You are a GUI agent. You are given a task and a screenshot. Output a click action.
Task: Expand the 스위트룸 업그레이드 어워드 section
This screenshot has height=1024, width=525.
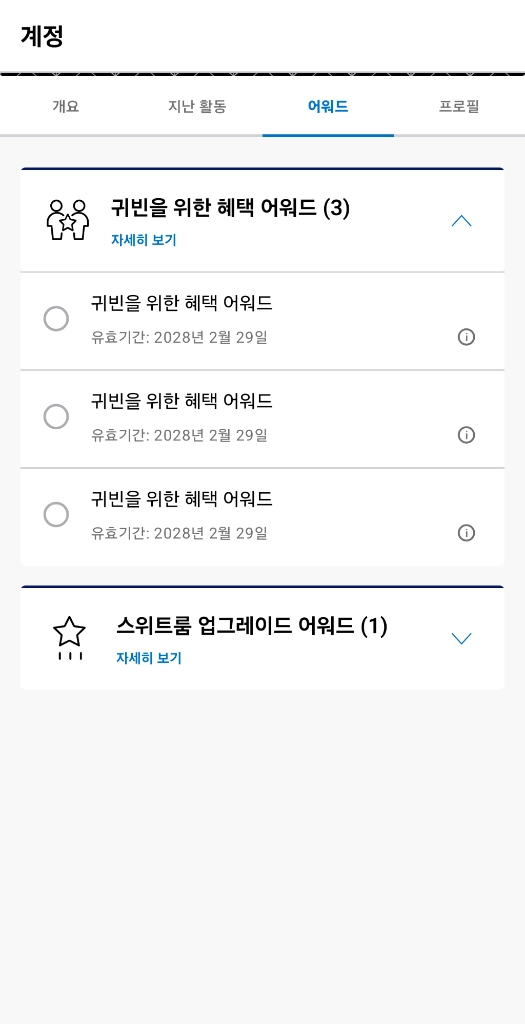461,639
